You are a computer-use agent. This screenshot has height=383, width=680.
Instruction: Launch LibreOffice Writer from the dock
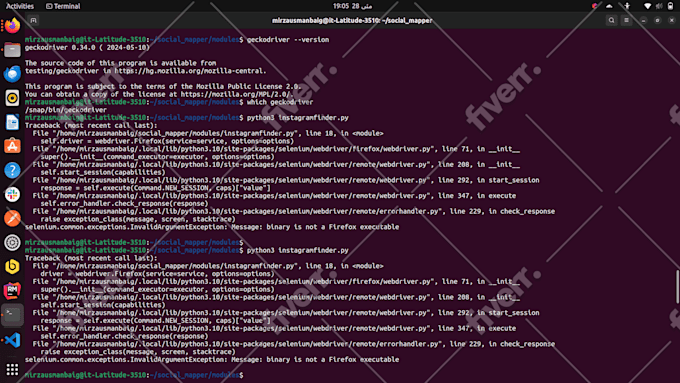coord(12,122)
